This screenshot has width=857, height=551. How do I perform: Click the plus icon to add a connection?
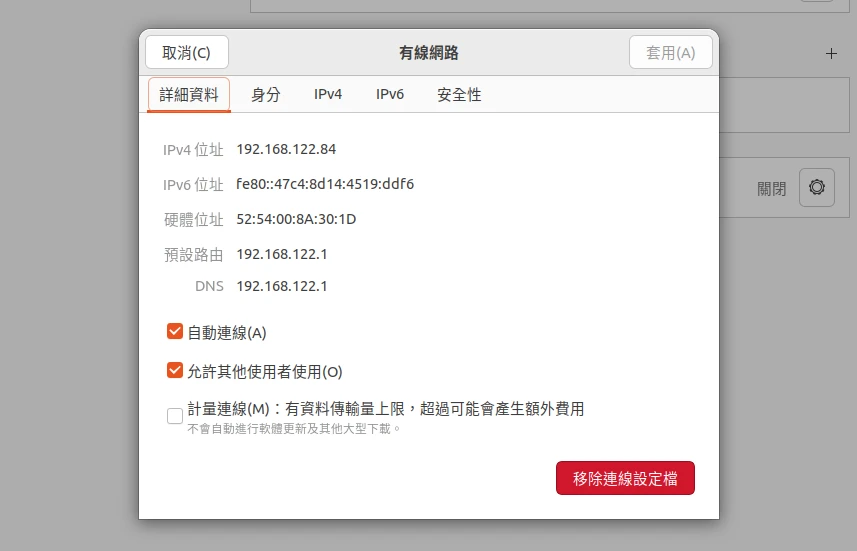pos(831,54)
